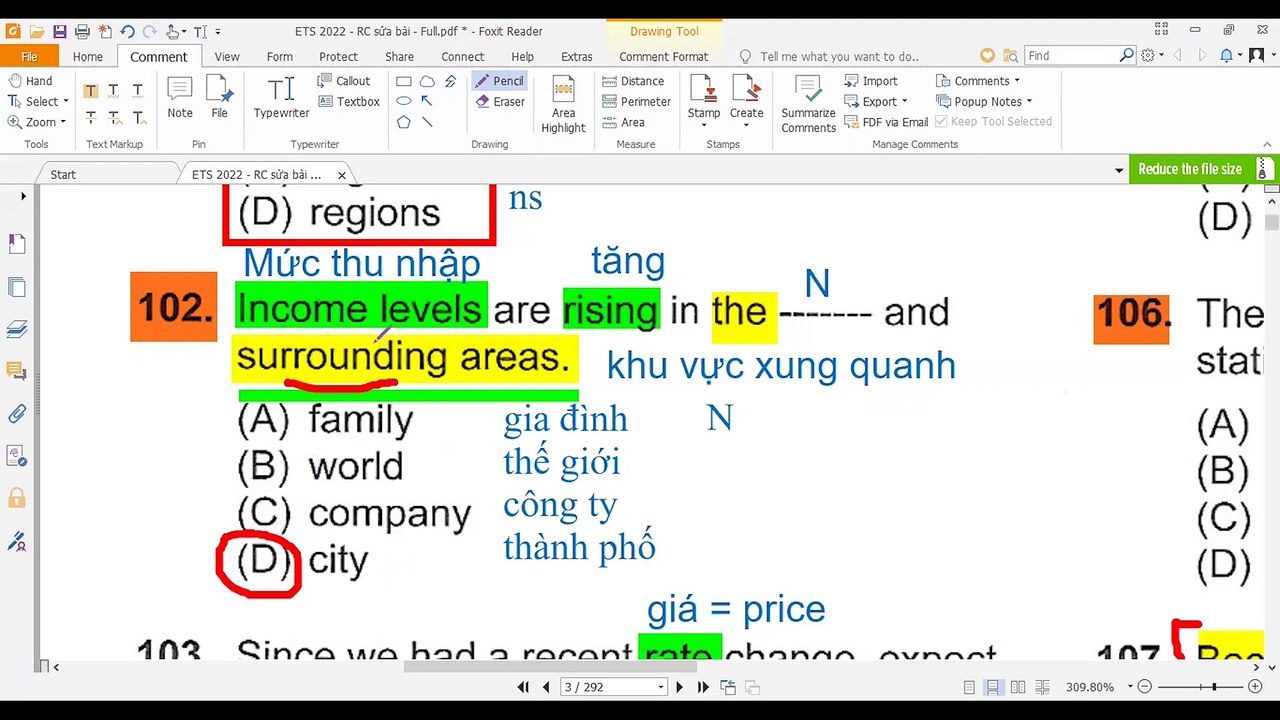Viewport: 1280px width, 720px height.
Task: Open Summarize Comments
Action: 808,105
